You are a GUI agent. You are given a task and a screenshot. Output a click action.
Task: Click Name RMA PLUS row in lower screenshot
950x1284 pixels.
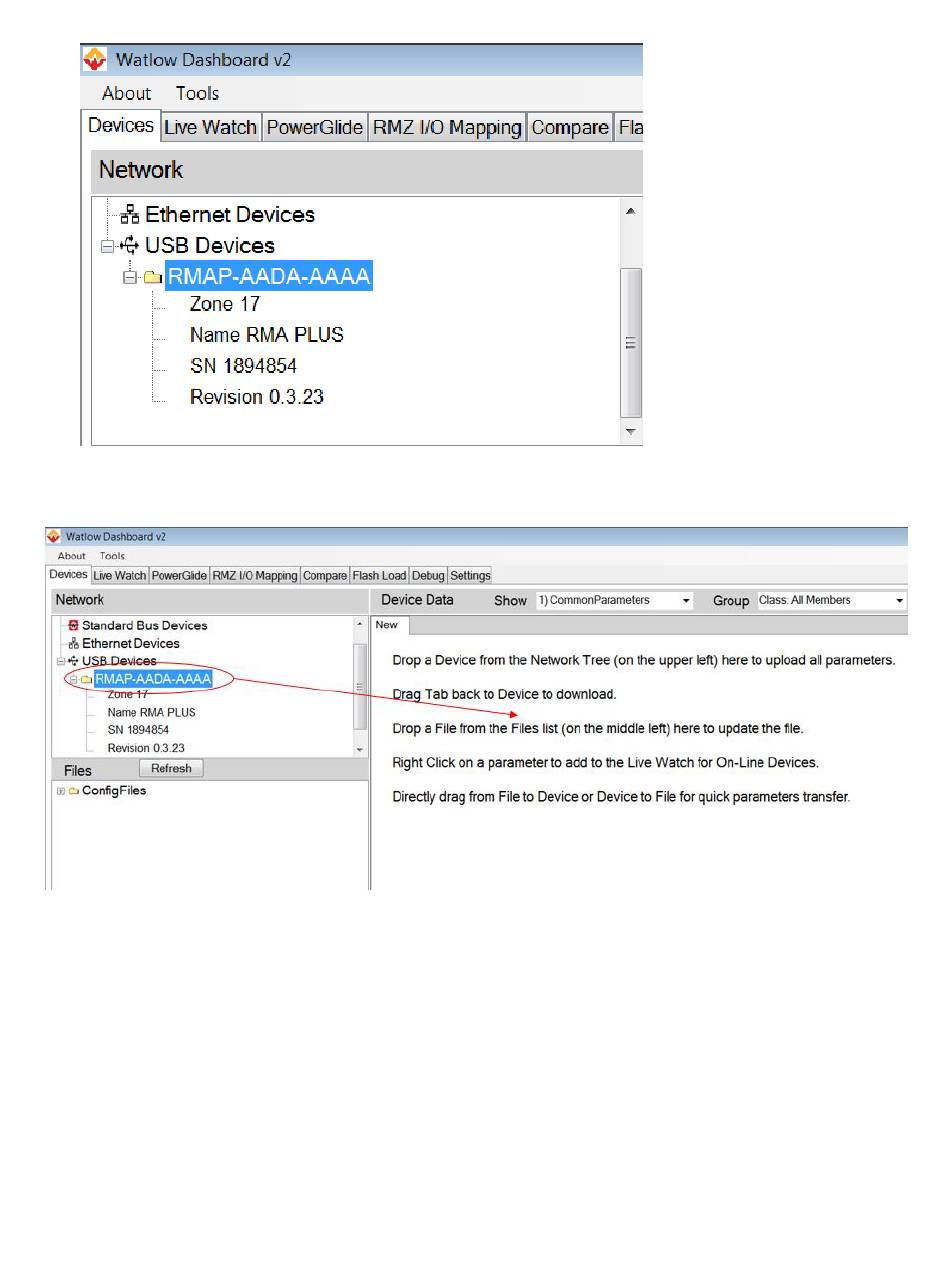tap(152, 712)
